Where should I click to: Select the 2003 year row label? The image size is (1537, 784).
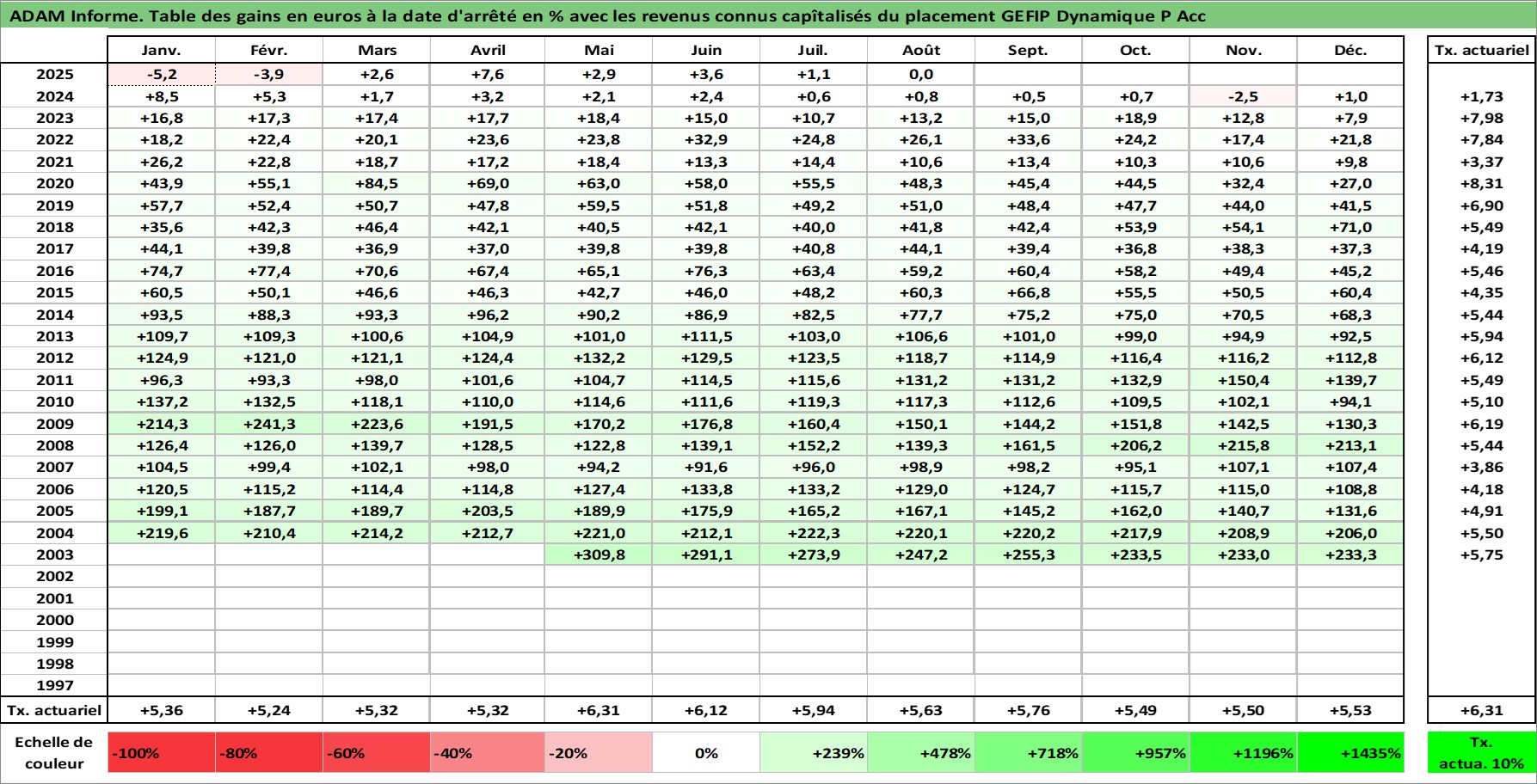[x=54, y=554]
